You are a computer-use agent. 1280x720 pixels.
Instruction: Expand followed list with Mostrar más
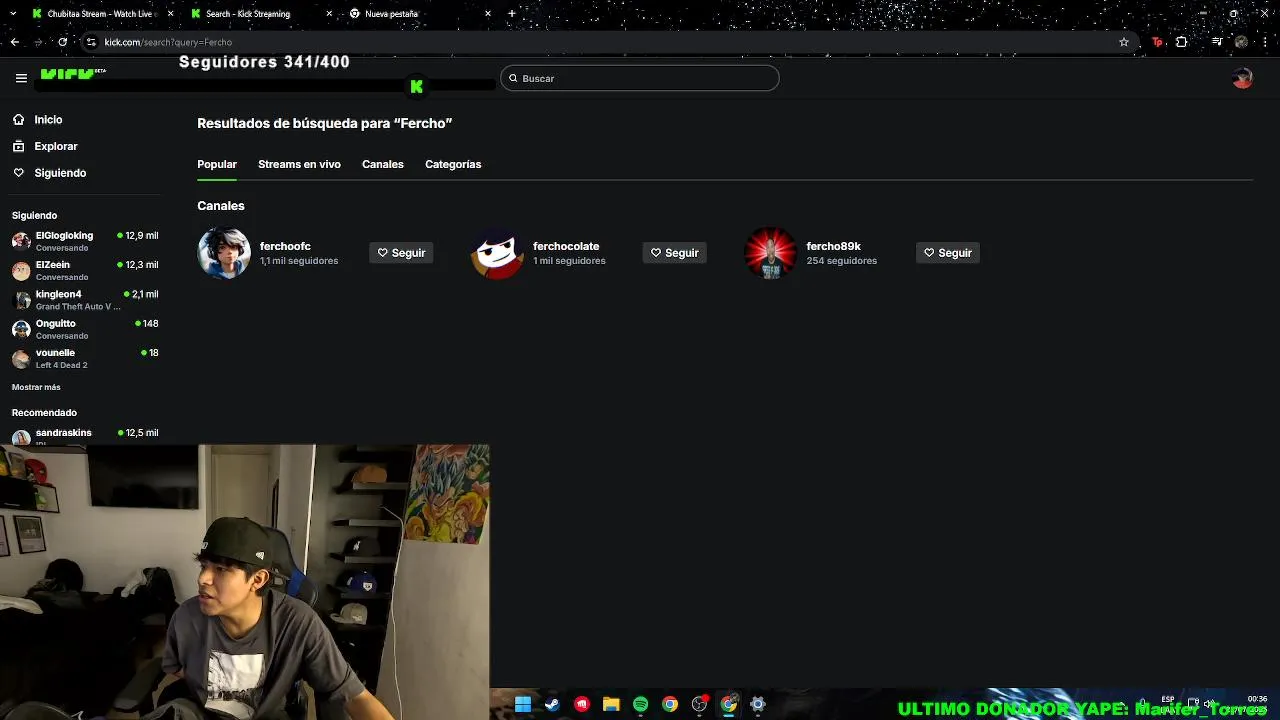(x=36, y=387)
